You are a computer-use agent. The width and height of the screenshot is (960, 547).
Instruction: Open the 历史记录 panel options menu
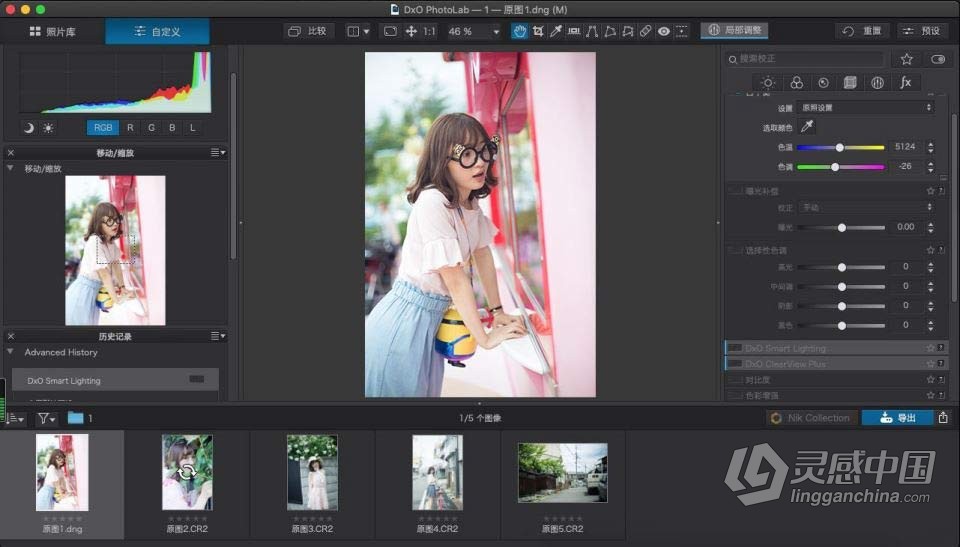point(218,336)
